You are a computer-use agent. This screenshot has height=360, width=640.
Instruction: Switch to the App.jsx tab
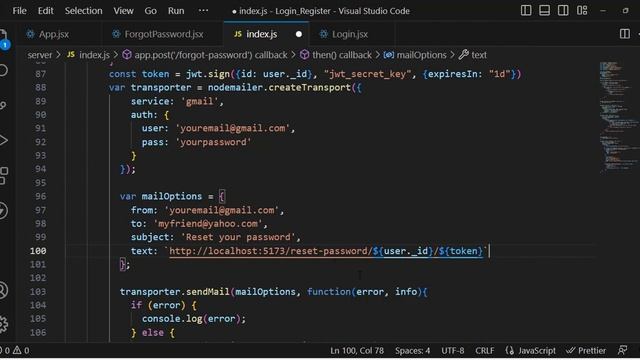click(53, 34)
